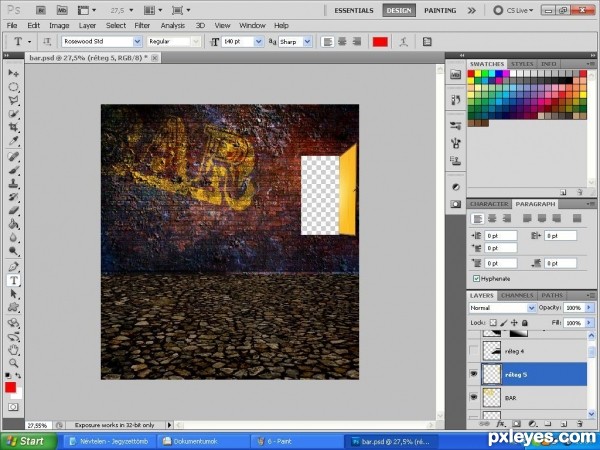Lock transparent pixels in Layers panel
Image resolution: width=600 pixels, height=450 pixels.
point(493,323)
